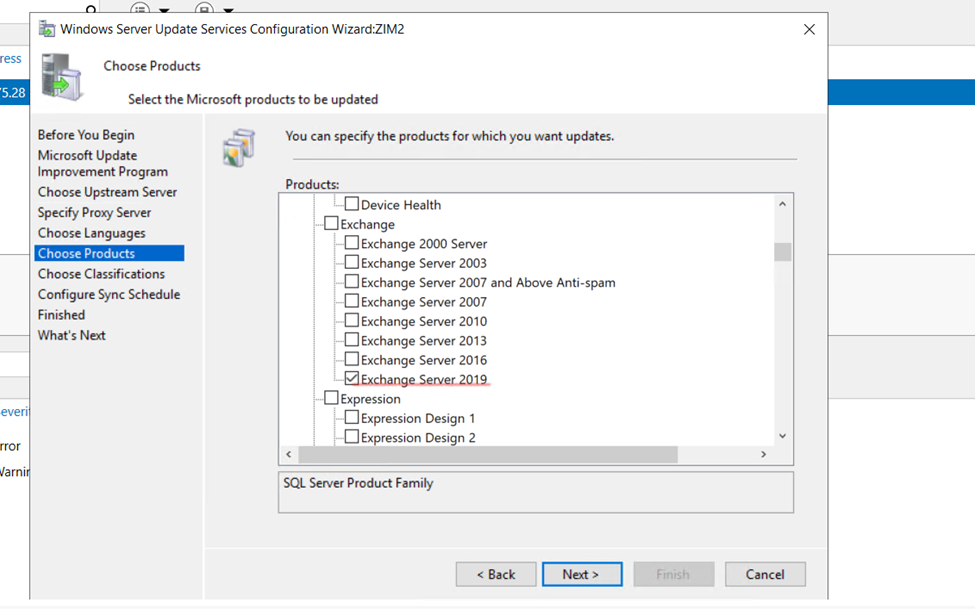
Task: Select the Expression category checkbox
Action: 331,398
